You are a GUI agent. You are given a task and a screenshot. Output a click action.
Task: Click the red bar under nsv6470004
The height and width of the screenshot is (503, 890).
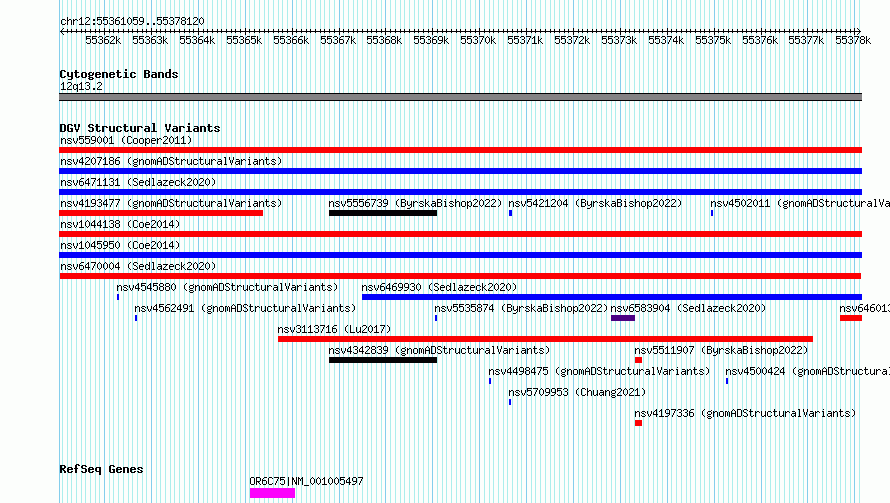[460, 276]
